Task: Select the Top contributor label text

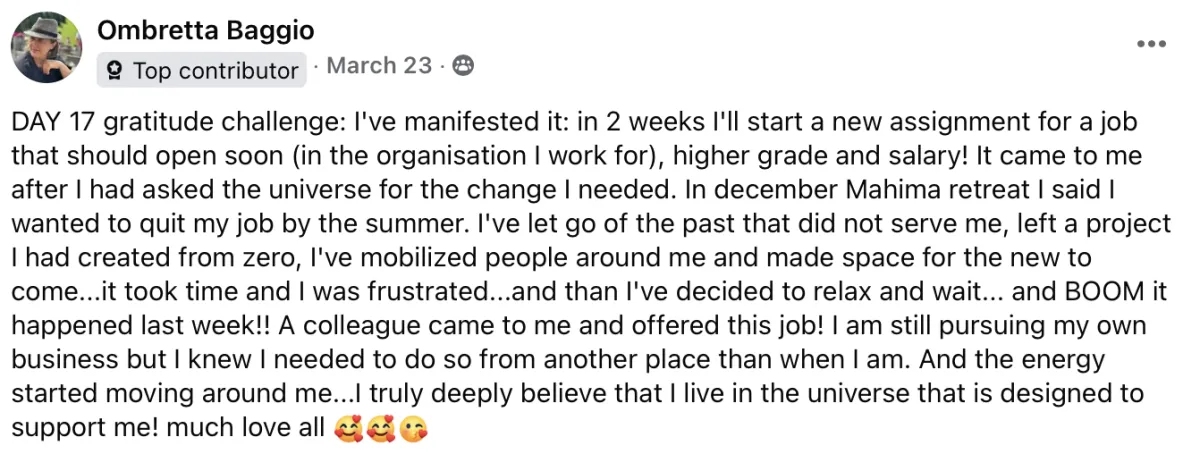Action: point(215,71)
